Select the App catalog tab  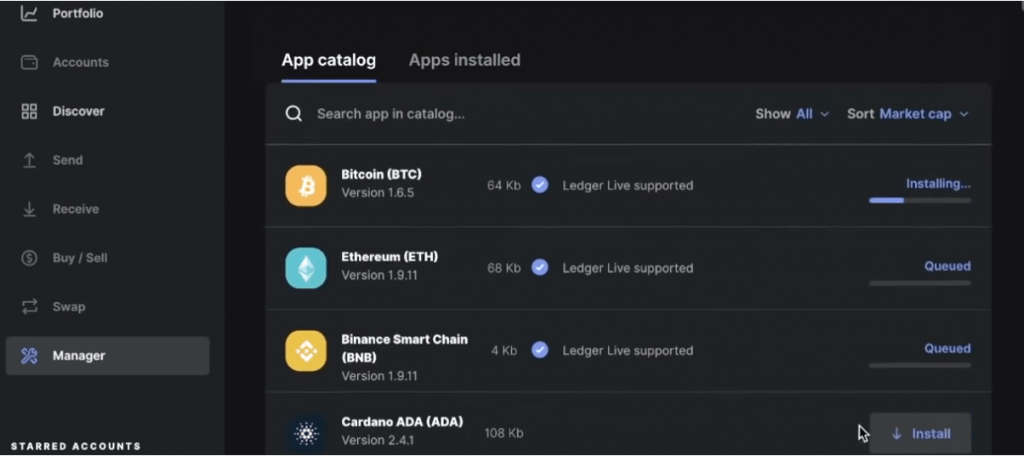click(328, 60)
